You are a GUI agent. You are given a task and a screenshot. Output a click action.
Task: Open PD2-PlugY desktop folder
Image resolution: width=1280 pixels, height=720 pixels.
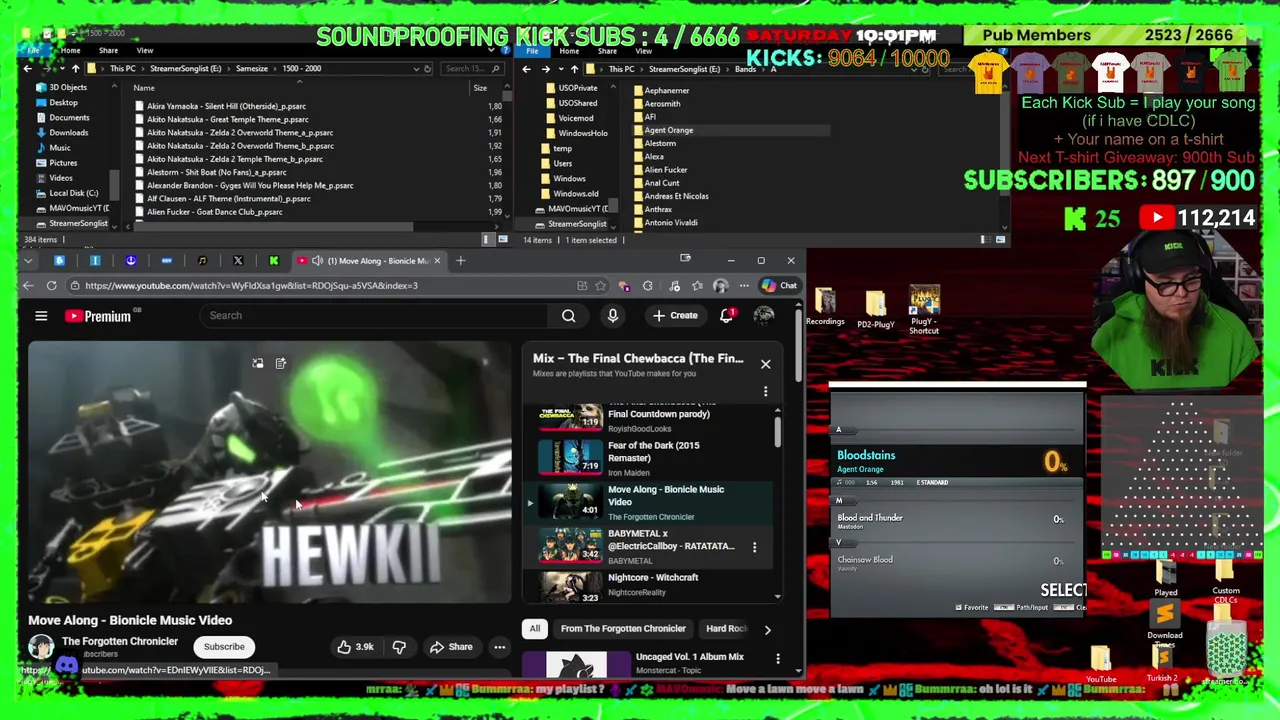(x=875, y=309)
